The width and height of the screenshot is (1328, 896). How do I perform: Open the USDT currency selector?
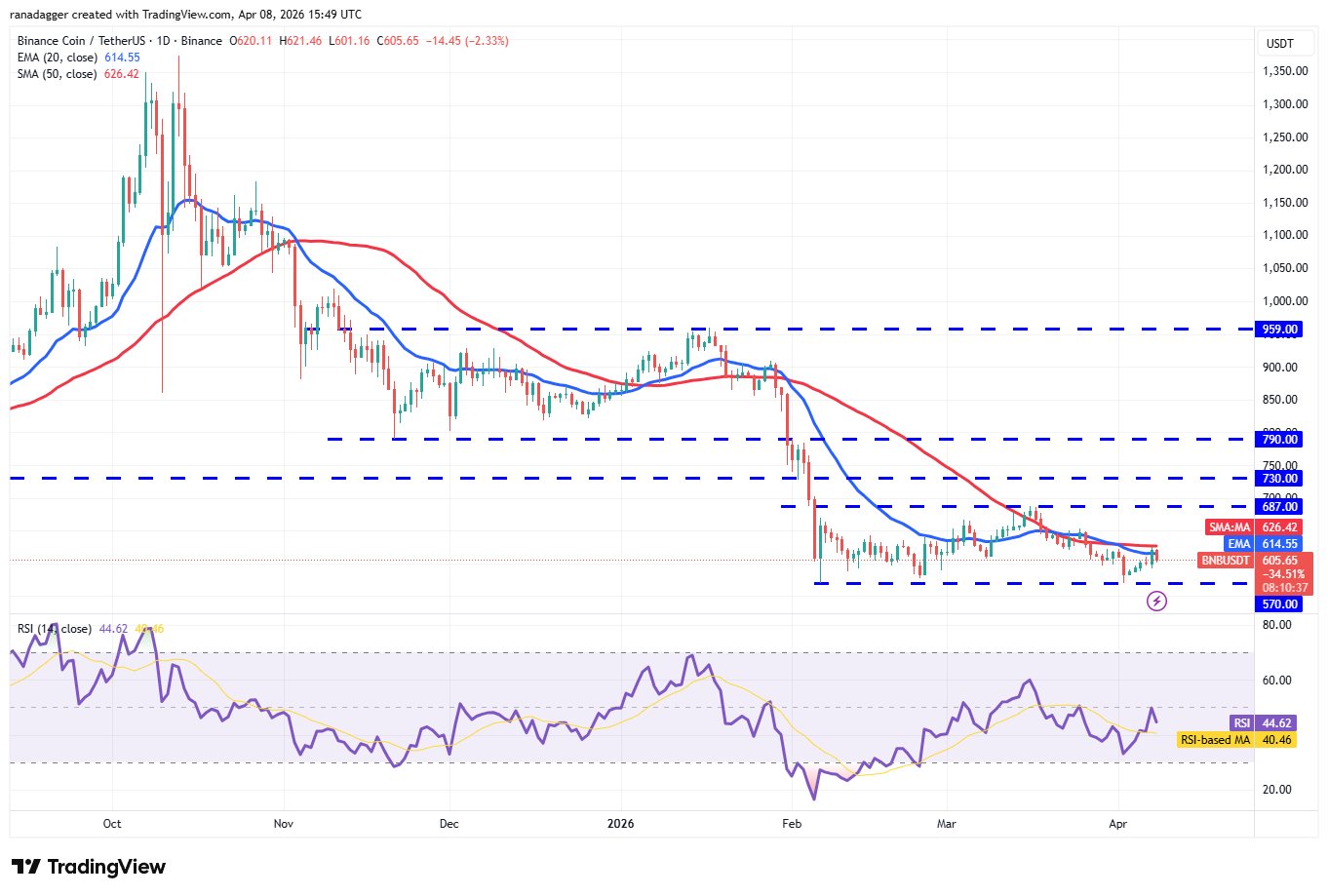pos(1279,44)
